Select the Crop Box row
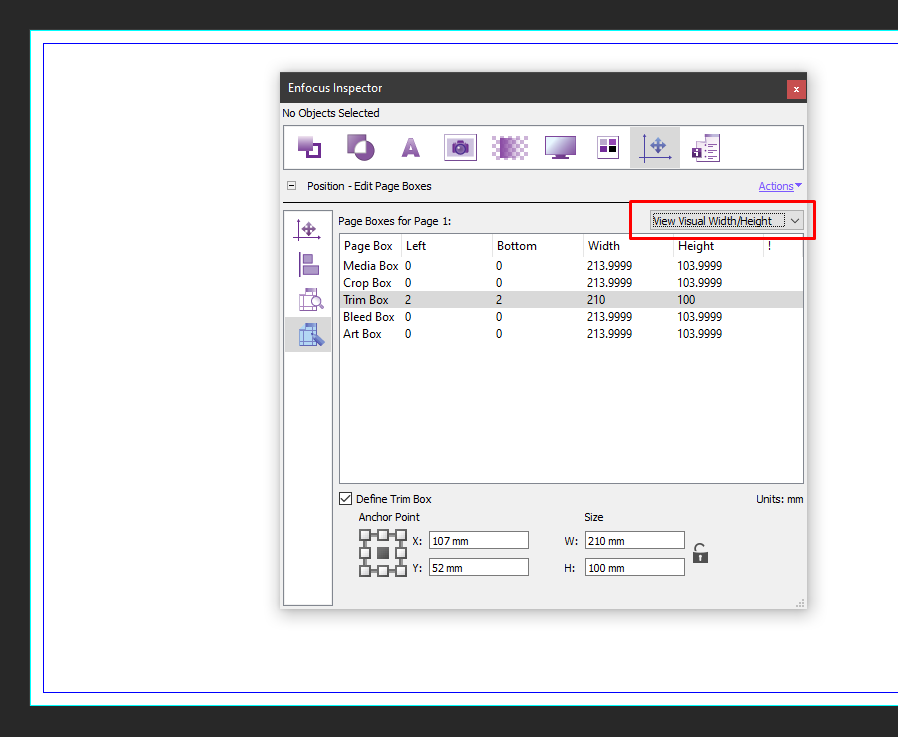898x737 pixels. pos(571,283)
